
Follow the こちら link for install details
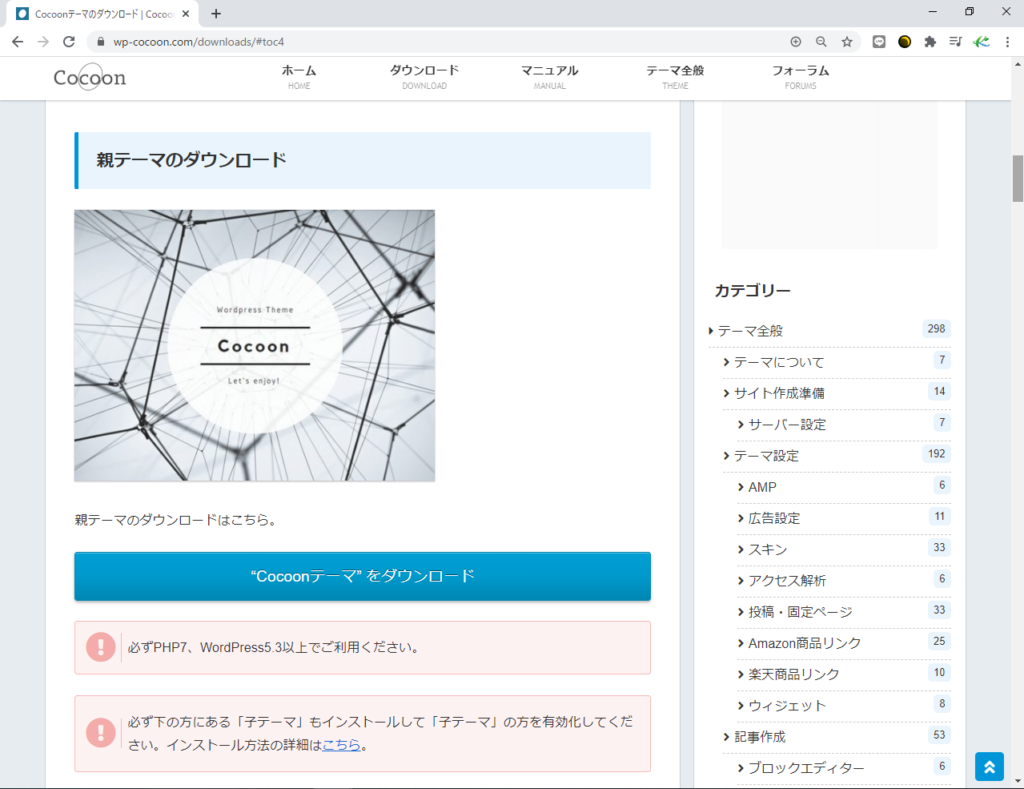click(x=342, y=745)
